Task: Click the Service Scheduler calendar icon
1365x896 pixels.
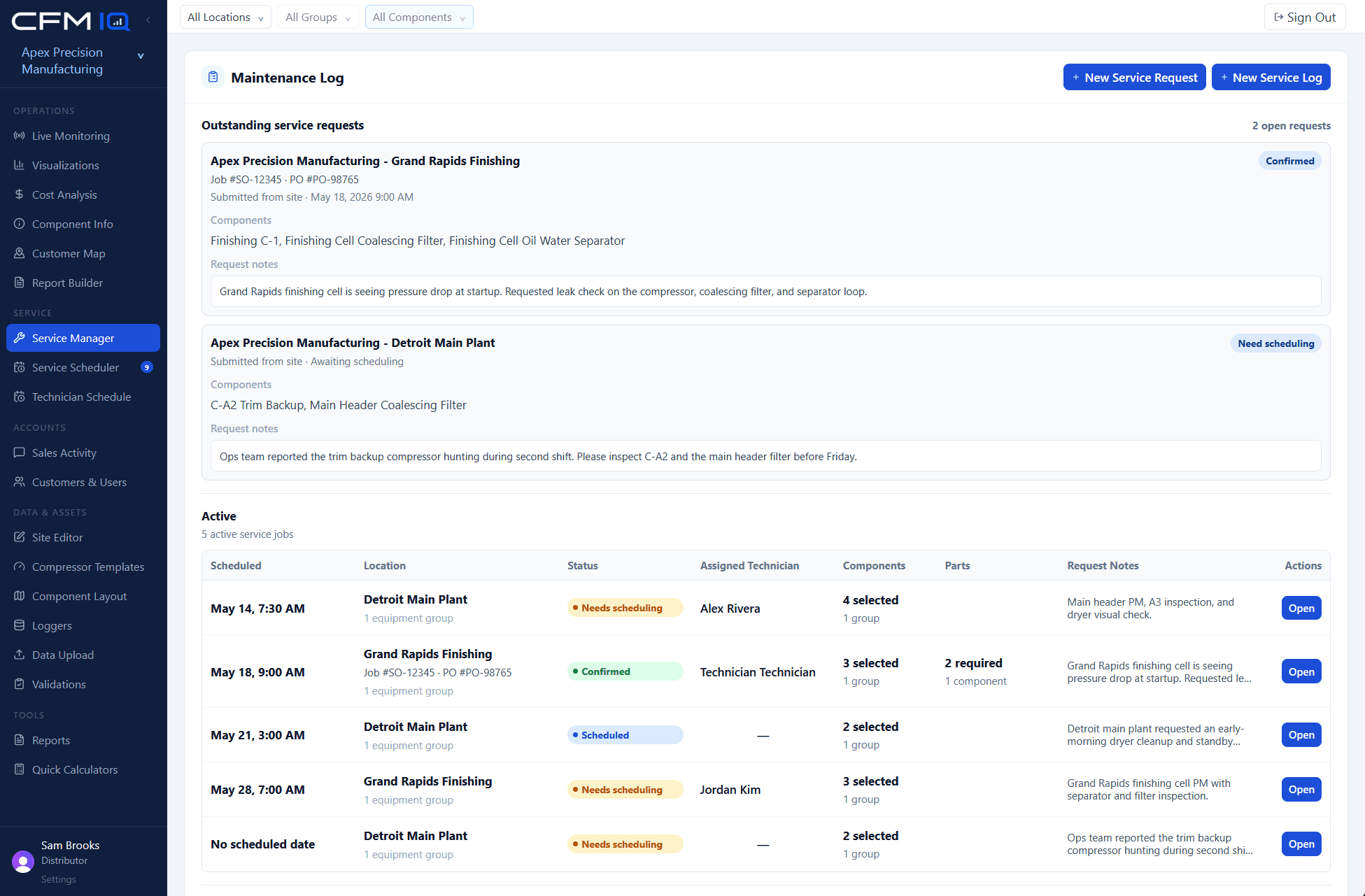Action: click(20, 367)
